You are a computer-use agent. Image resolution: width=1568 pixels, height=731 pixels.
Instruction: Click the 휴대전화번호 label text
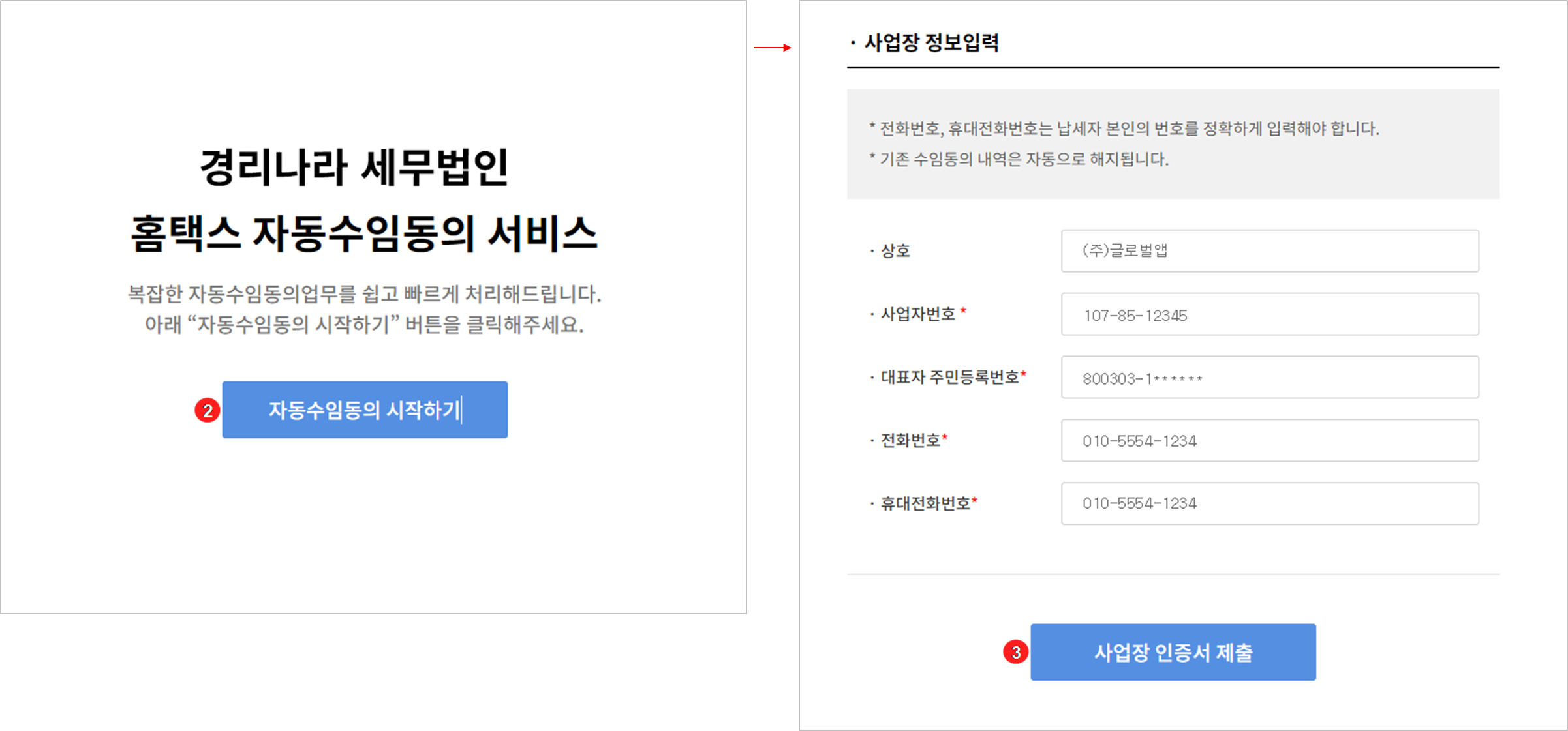click(x=925, y=503)
